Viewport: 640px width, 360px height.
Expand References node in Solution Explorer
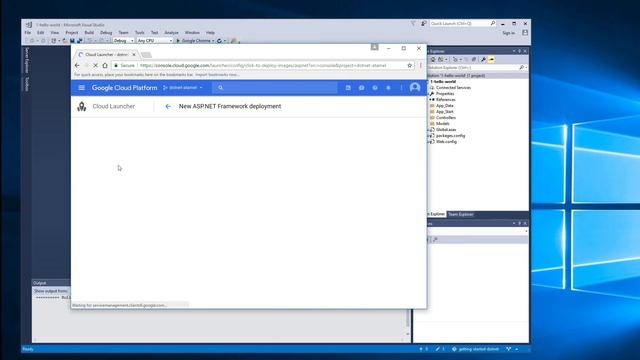click(429, 100)
